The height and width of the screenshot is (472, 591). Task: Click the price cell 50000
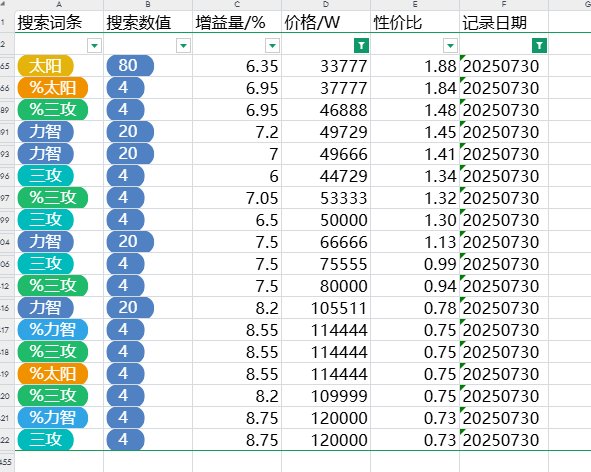click(326, 220)
